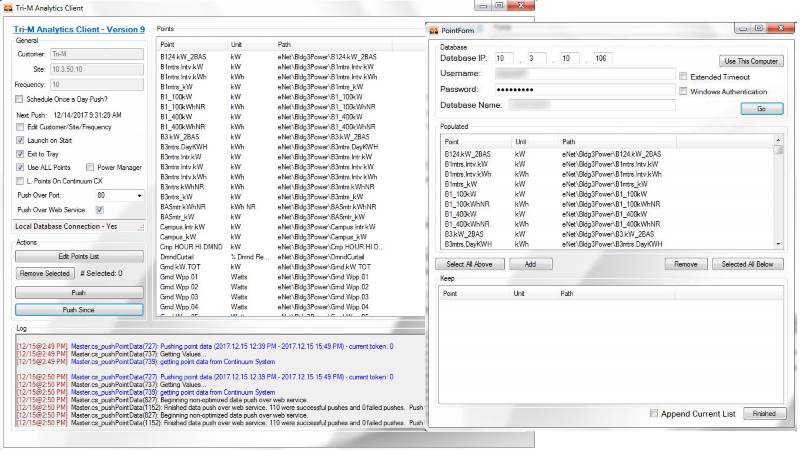Click the Remove Selected button

pos(45,273)
